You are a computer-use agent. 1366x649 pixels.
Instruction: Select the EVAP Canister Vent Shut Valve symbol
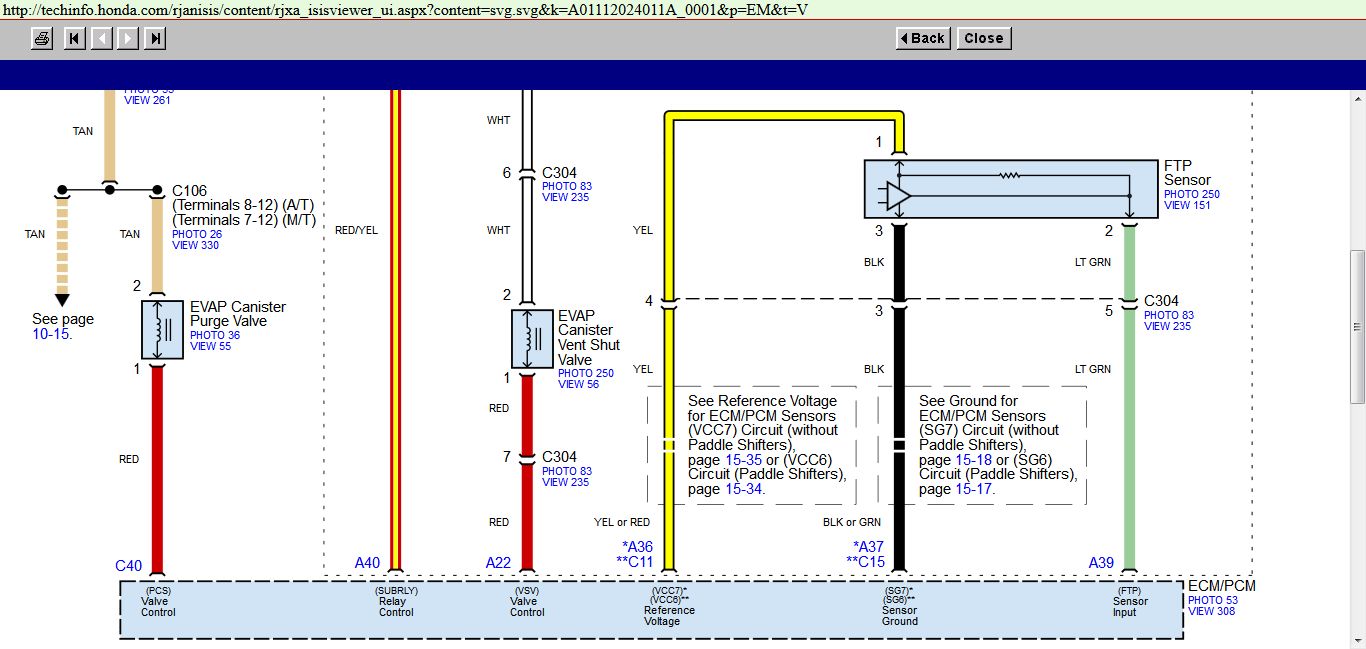pos(531,339)
